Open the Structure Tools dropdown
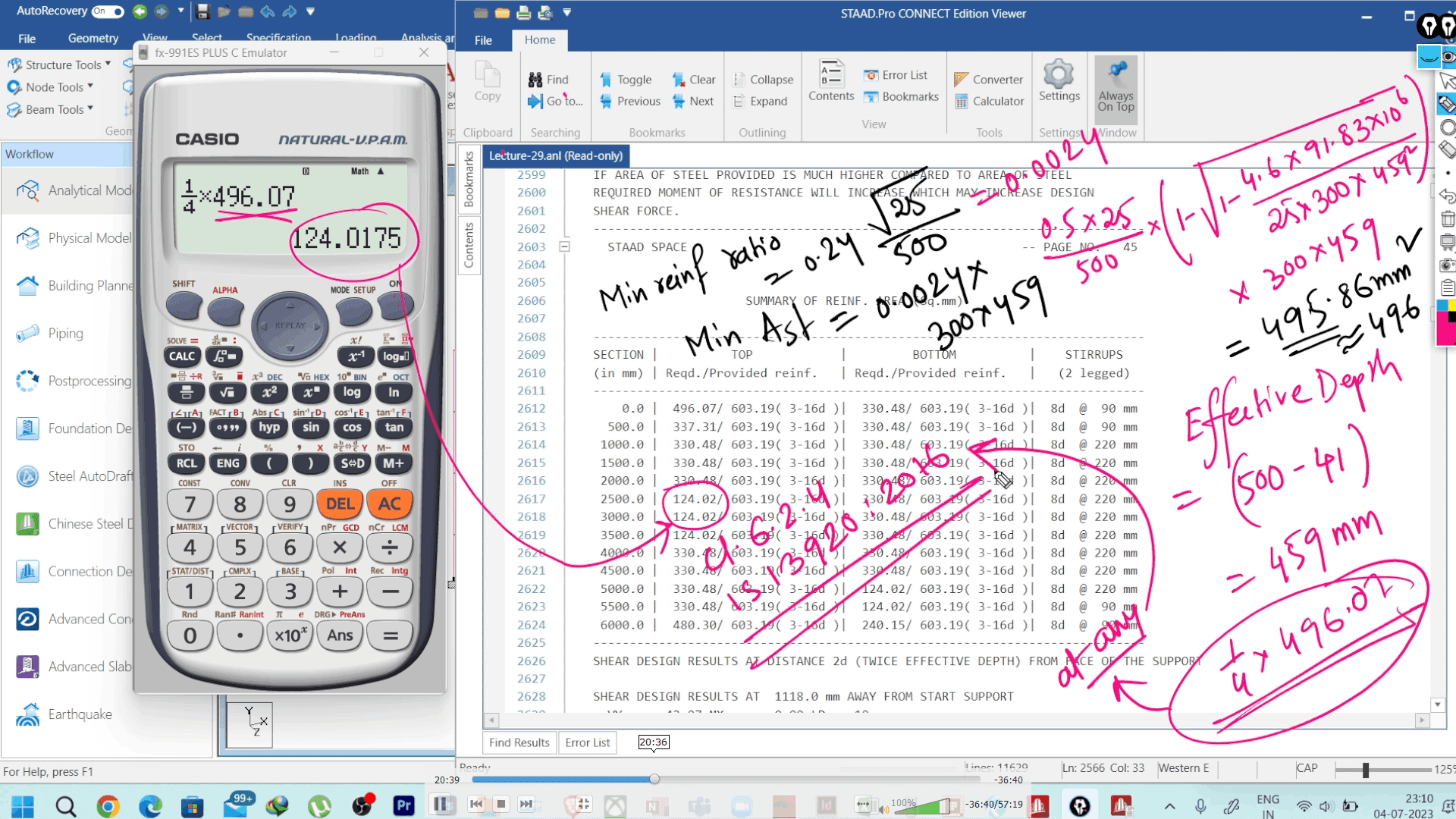 coord(59,65)
